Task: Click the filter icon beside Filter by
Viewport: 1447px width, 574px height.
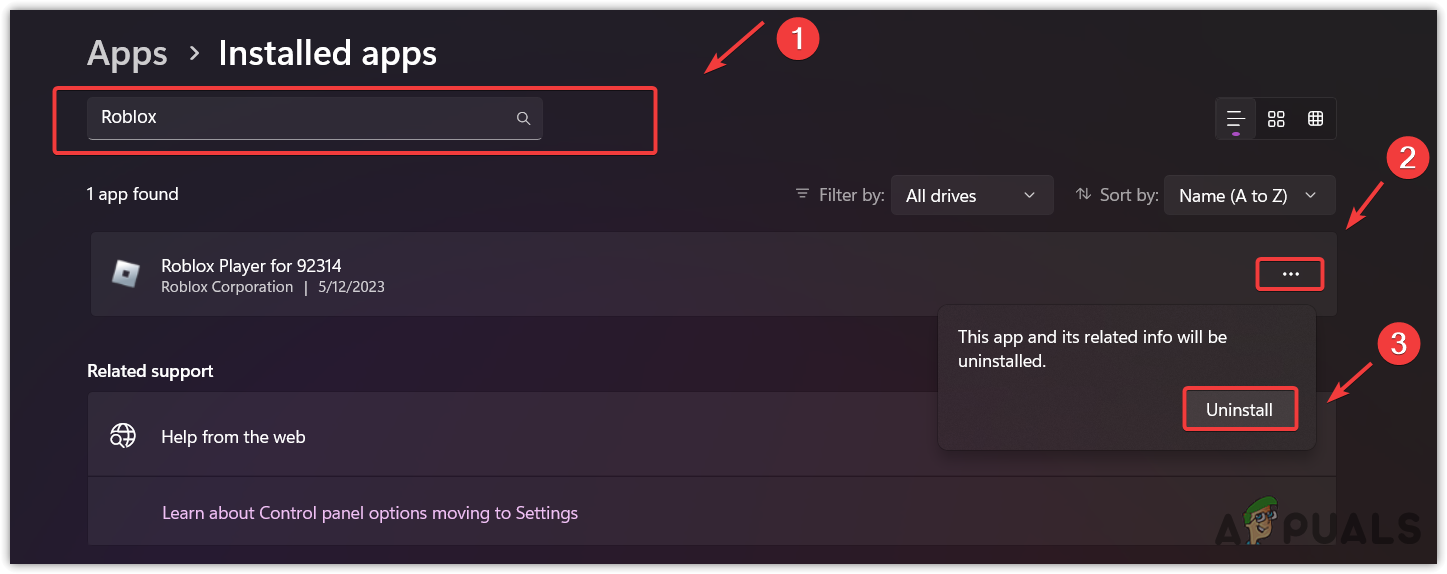Action: 802,194
